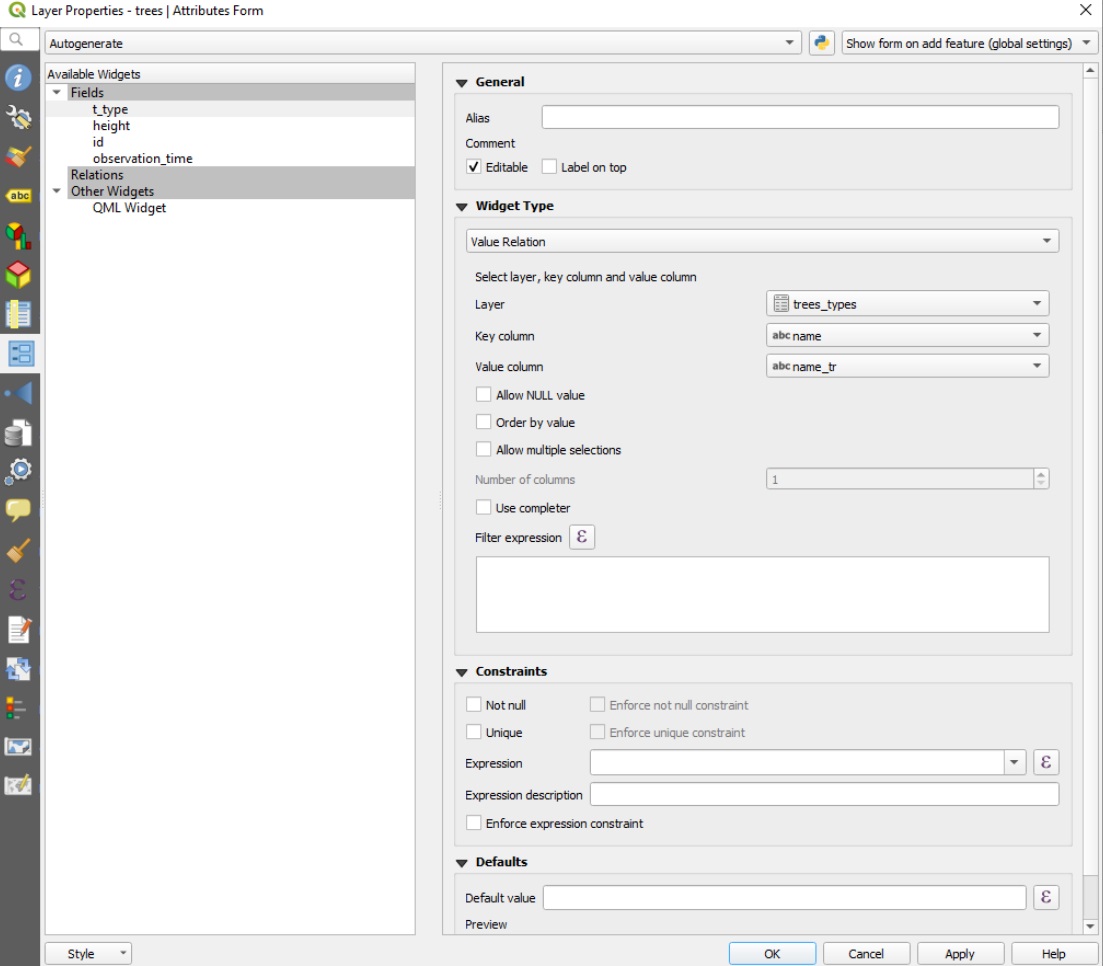Open Default value expression editor button
Image resolution: width=1103 pixels, height=966 pixels.
1045,897
